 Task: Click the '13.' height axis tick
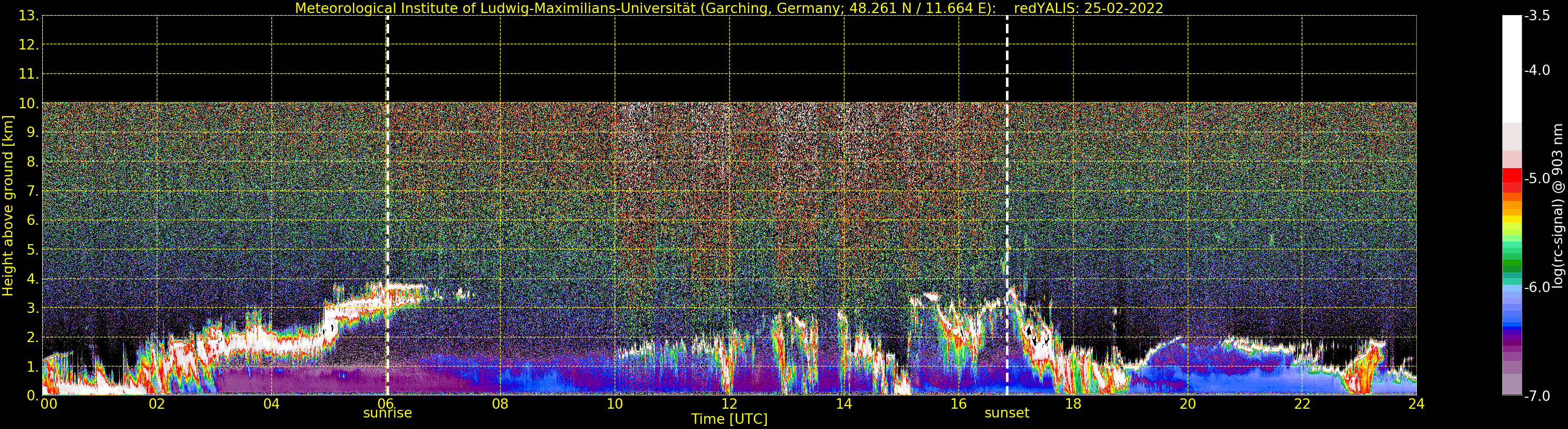point(29,16)
